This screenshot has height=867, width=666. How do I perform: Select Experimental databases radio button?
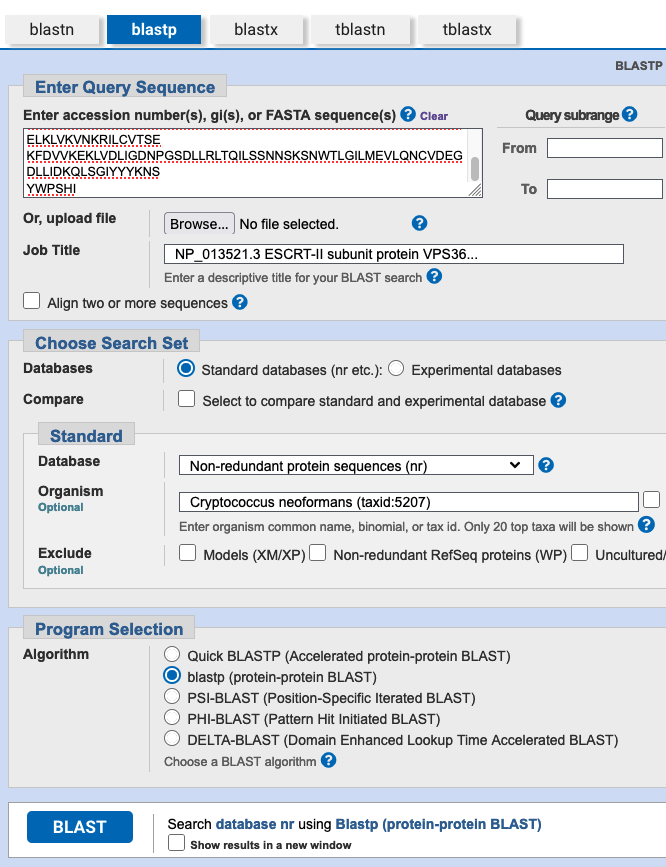[396, 368]
